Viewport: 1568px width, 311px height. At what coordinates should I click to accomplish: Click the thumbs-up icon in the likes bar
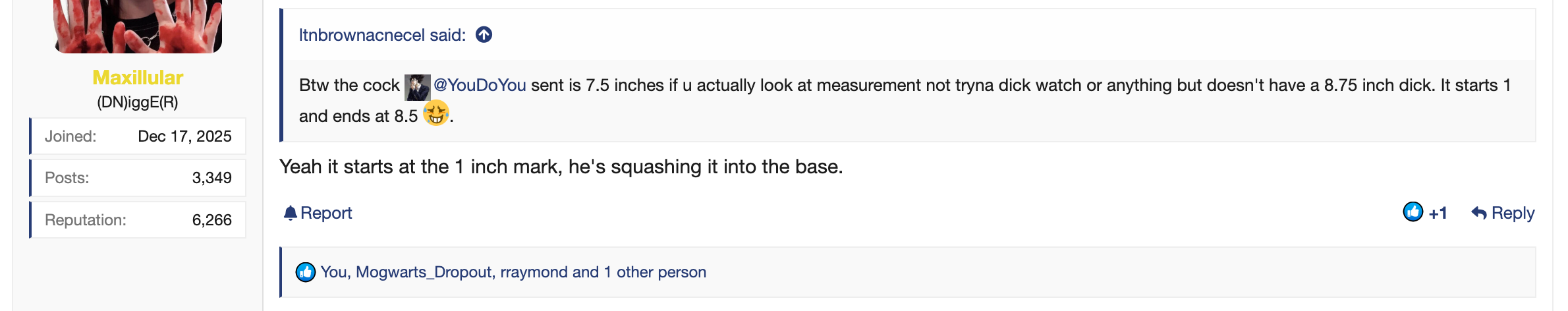click(x=306, y=272)
